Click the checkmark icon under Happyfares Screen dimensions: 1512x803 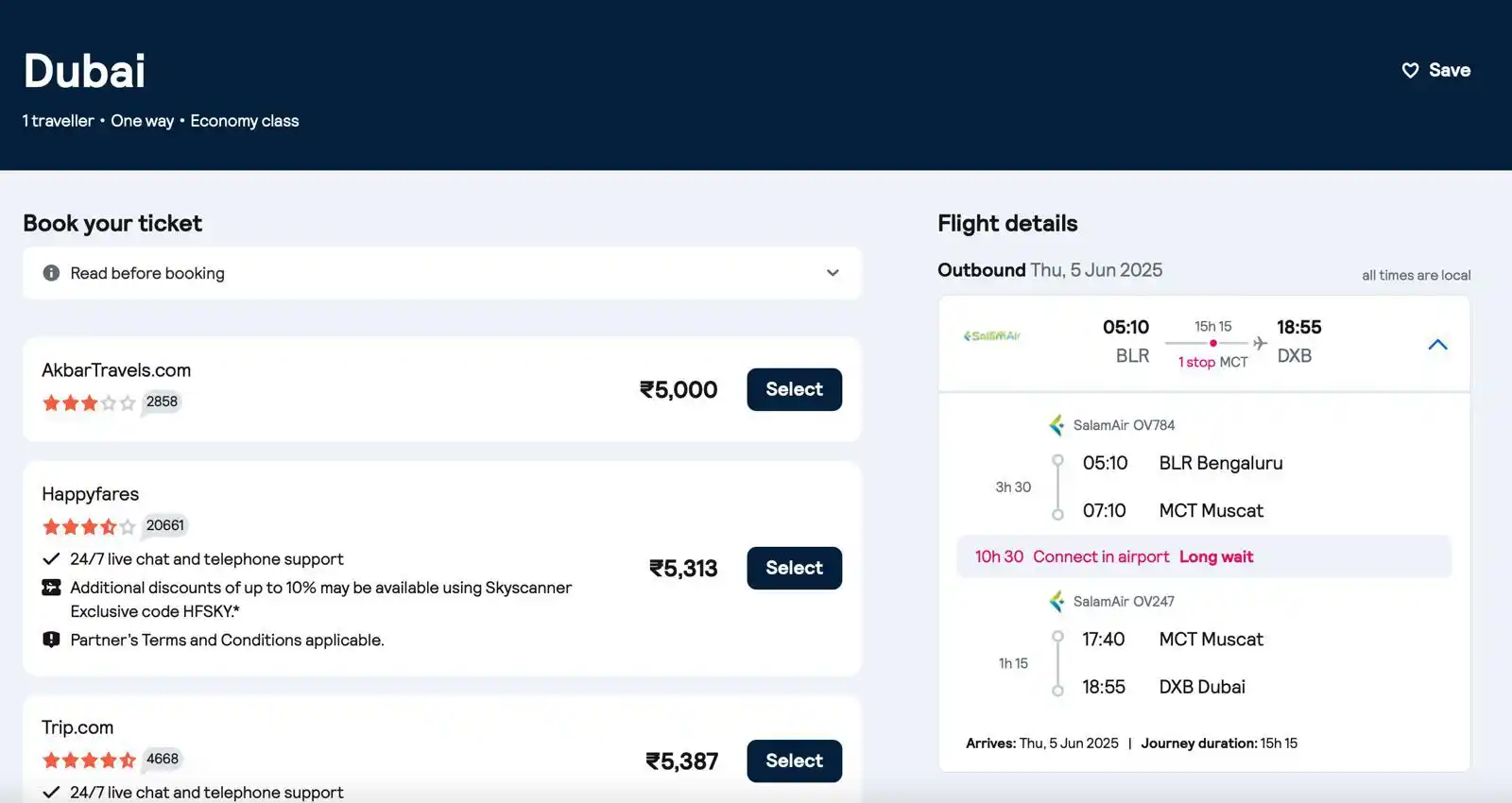51,559
